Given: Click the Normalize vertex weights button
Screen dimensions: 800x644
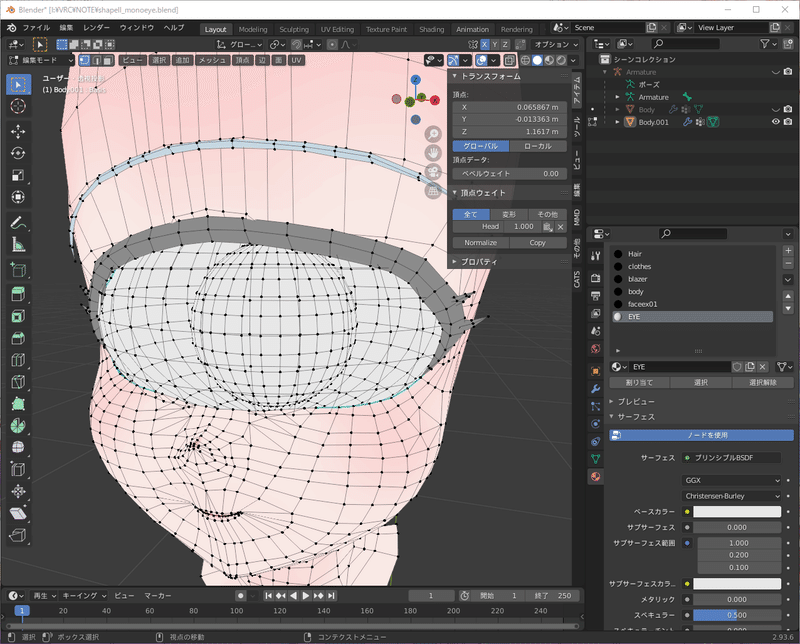Looking at the screenshot, I should point(481,243).
